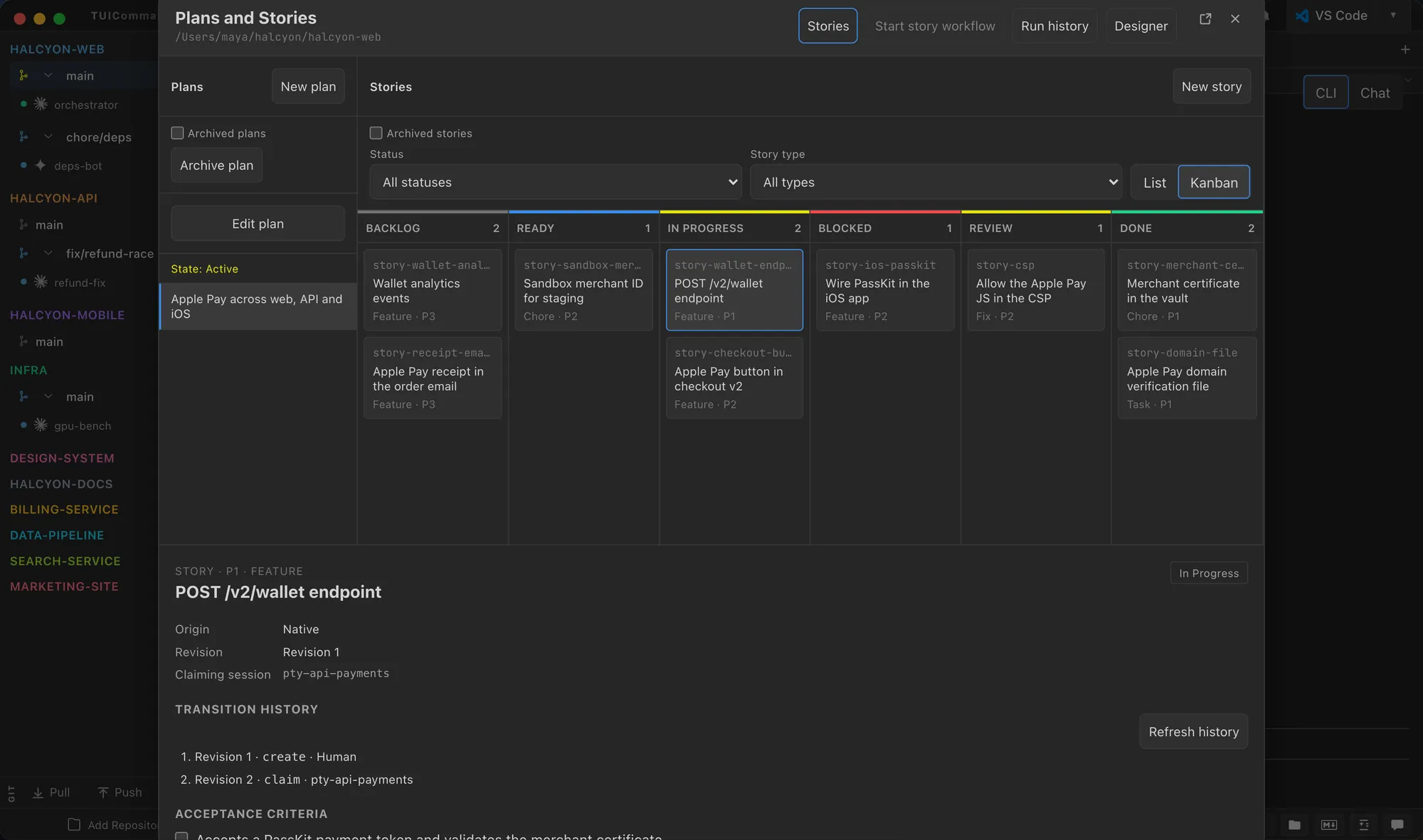Open the All statuses dropdown
This screenshot has height=840, width=1423.
pyautogui.click(x=555, y=182)
